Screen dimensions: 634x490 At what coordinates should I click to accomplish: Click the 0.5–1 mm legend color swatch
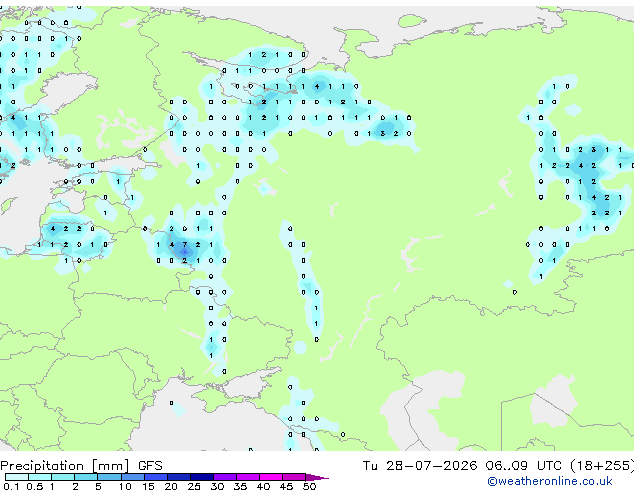pos(40,477)
